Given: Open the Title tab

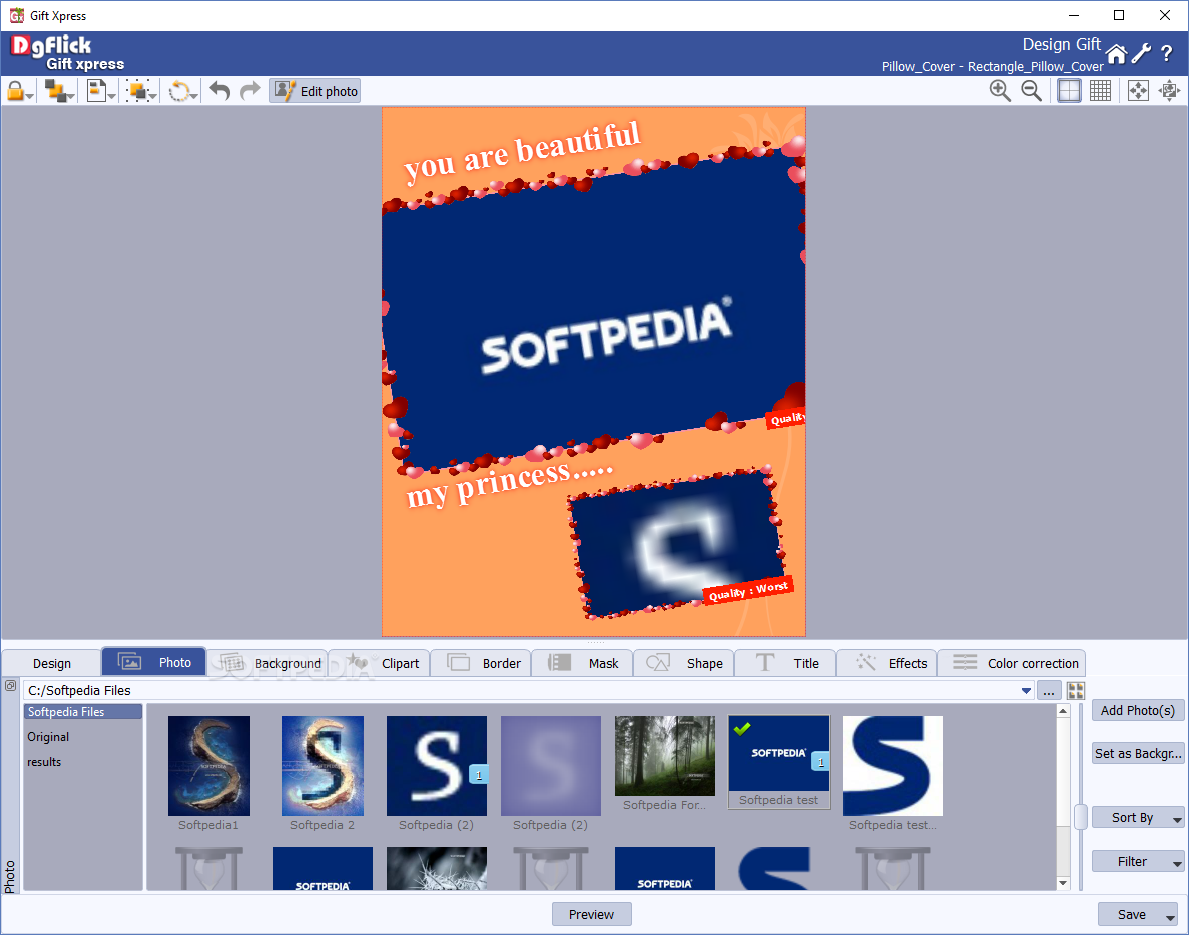Looking at the screenshot, I should point(786,663).
